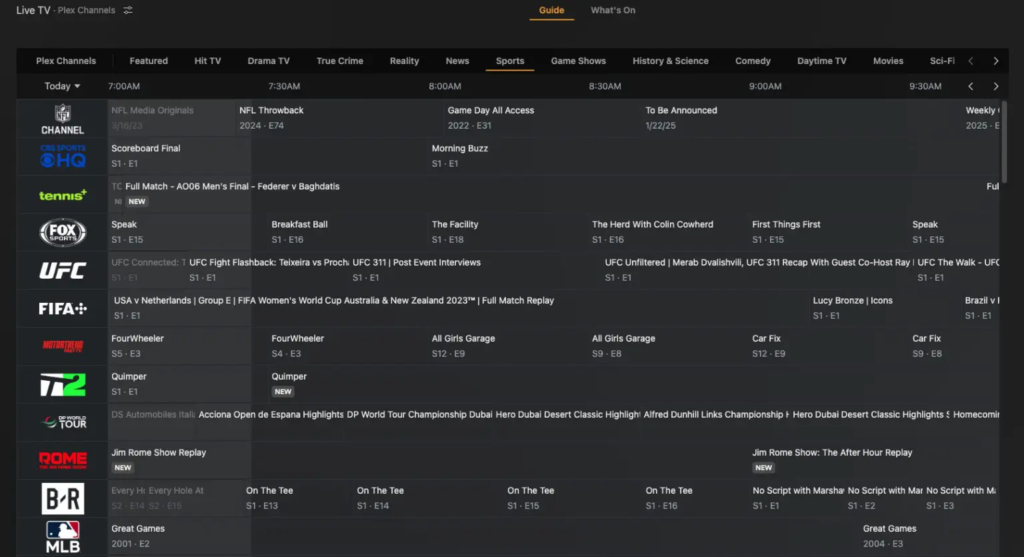This screenshot has height=557, width=1024.
Task: Open Acciona Open de Espana Highlights
Action: (270, 421)
